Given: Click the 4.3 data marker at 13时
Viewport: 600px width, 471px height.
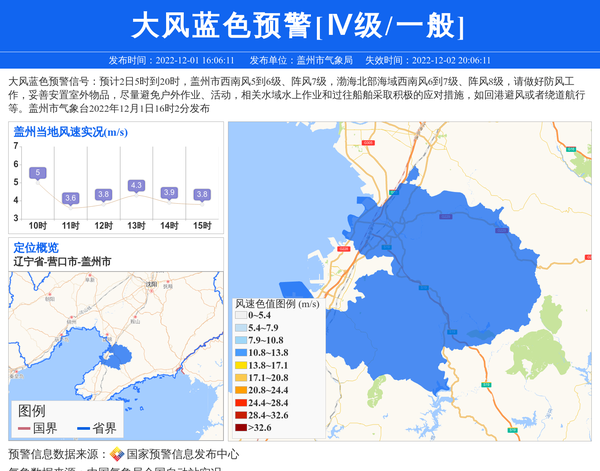Looking at the screenshot, I should point(136,186).
